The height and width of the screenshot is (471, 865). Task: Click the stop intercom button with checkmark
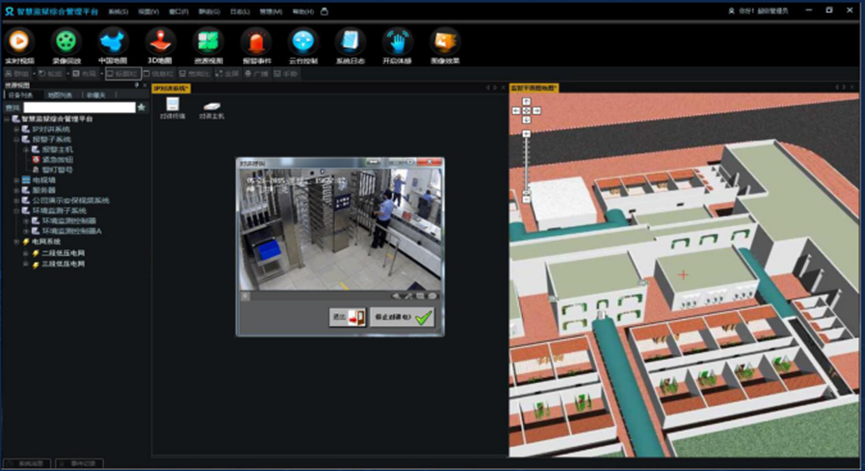pyautogui.click(x=402, y=317)
